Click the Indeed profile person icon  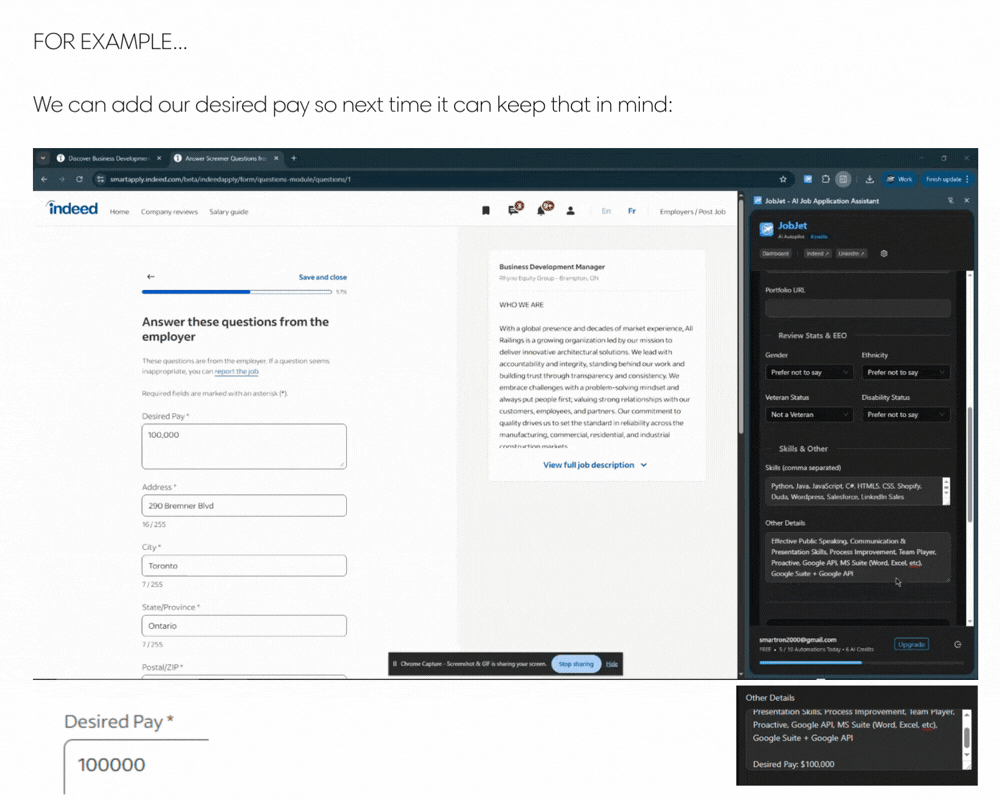click(x=570, y=211)
